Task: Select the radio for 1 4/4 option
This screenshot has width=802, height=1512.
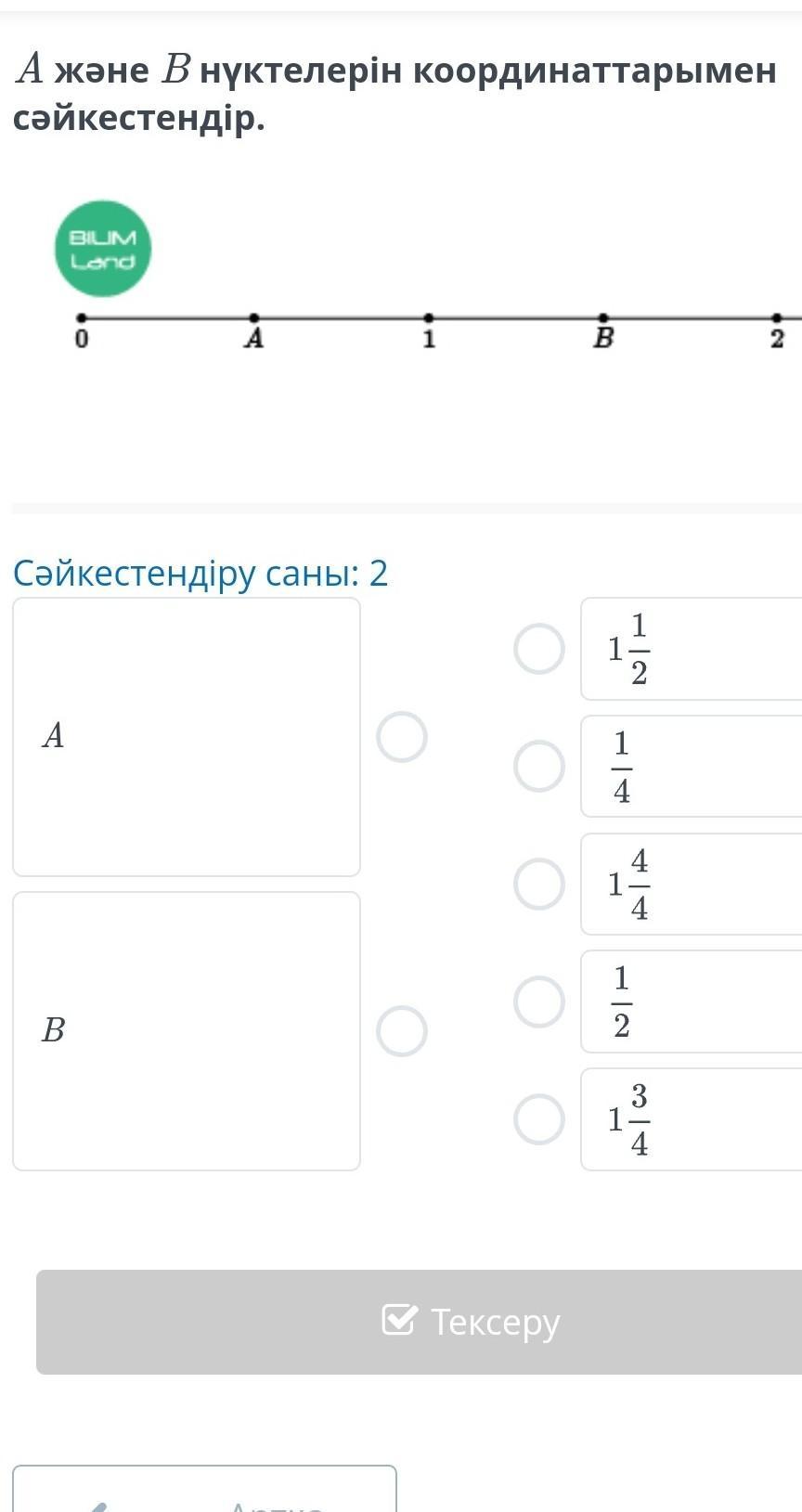Action: pyautogui.click(x=539, y=884)
